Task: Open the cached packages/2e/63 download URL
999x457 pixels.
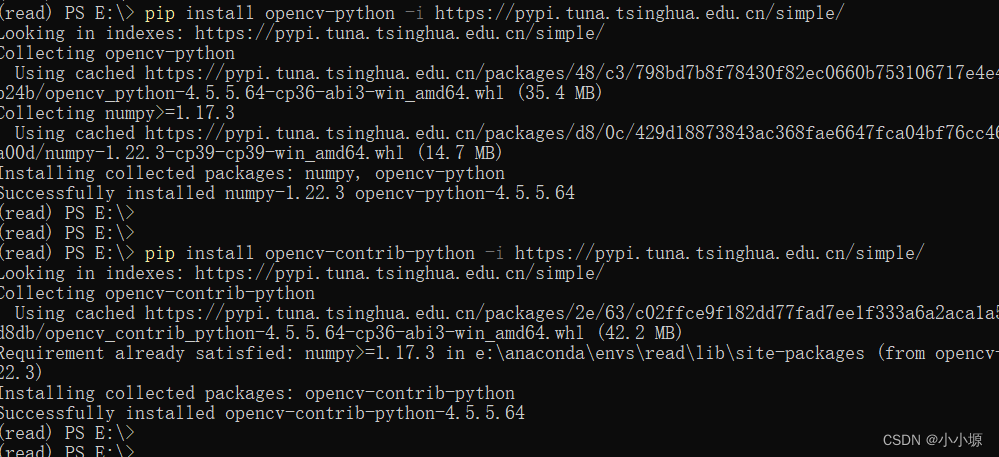Action: [571, 314]
